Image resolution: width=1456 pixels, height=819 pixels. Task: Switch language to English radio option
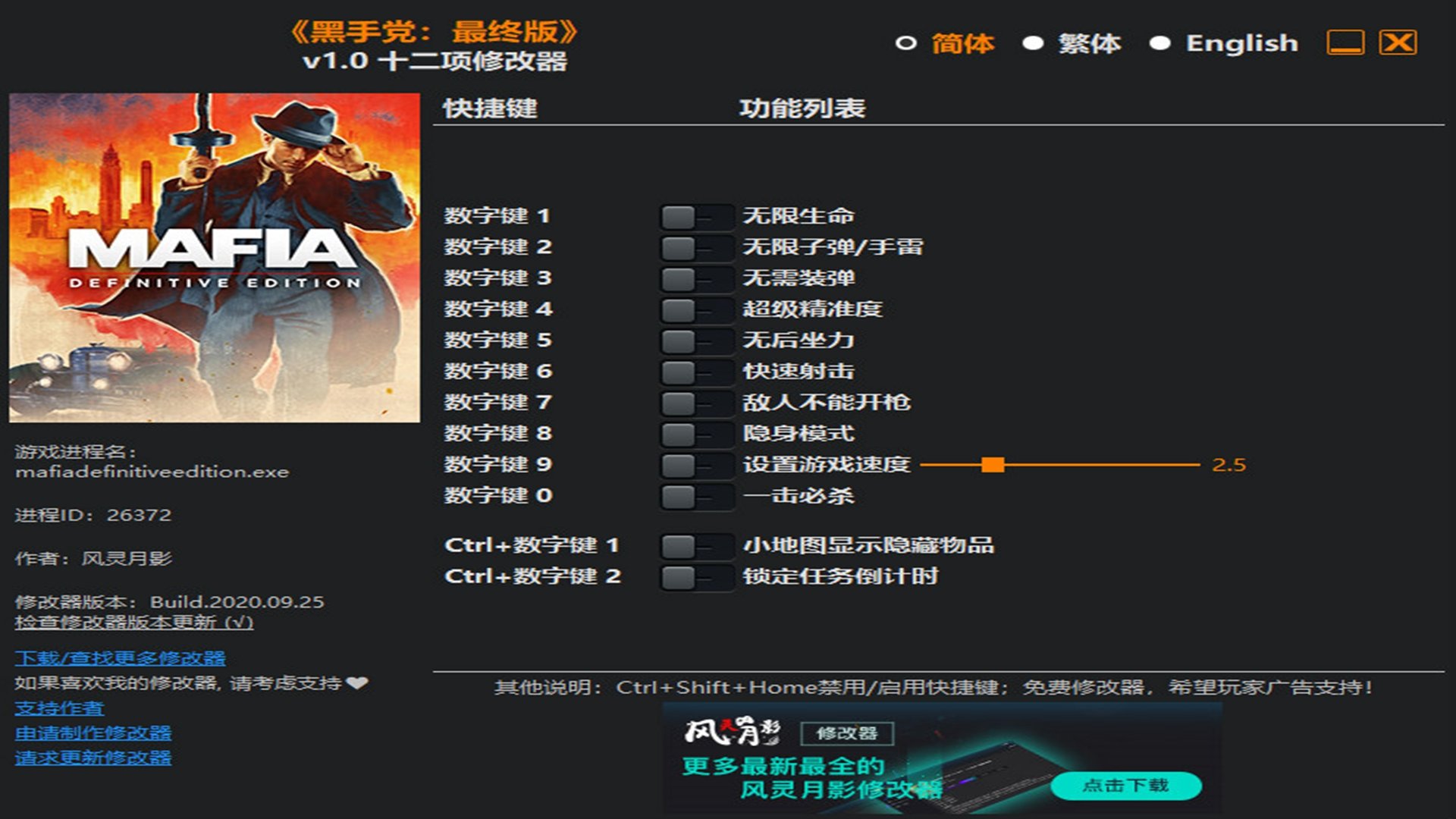[x=1159, y=43]
